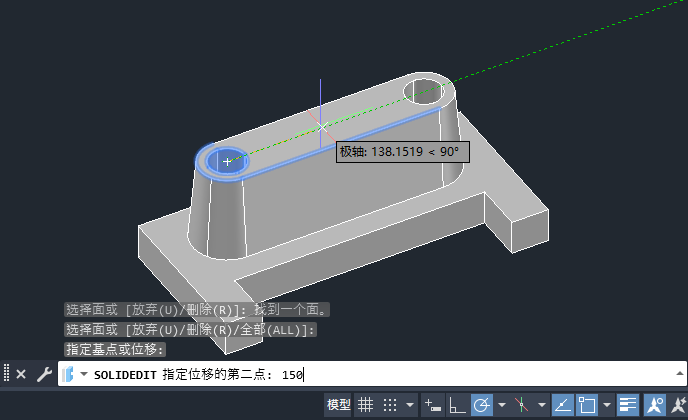
Task: Click the command line drag grip
Action: tap(6, 373)
